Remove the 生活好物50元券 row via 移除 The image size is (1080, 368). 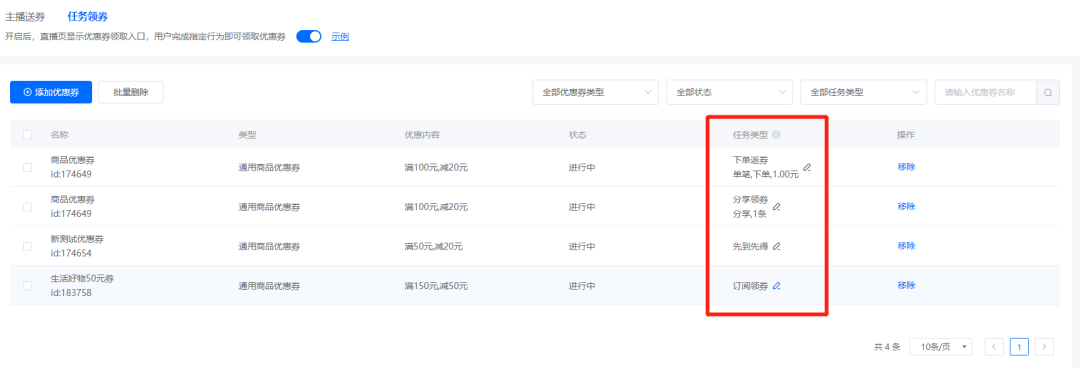point(906,285)
